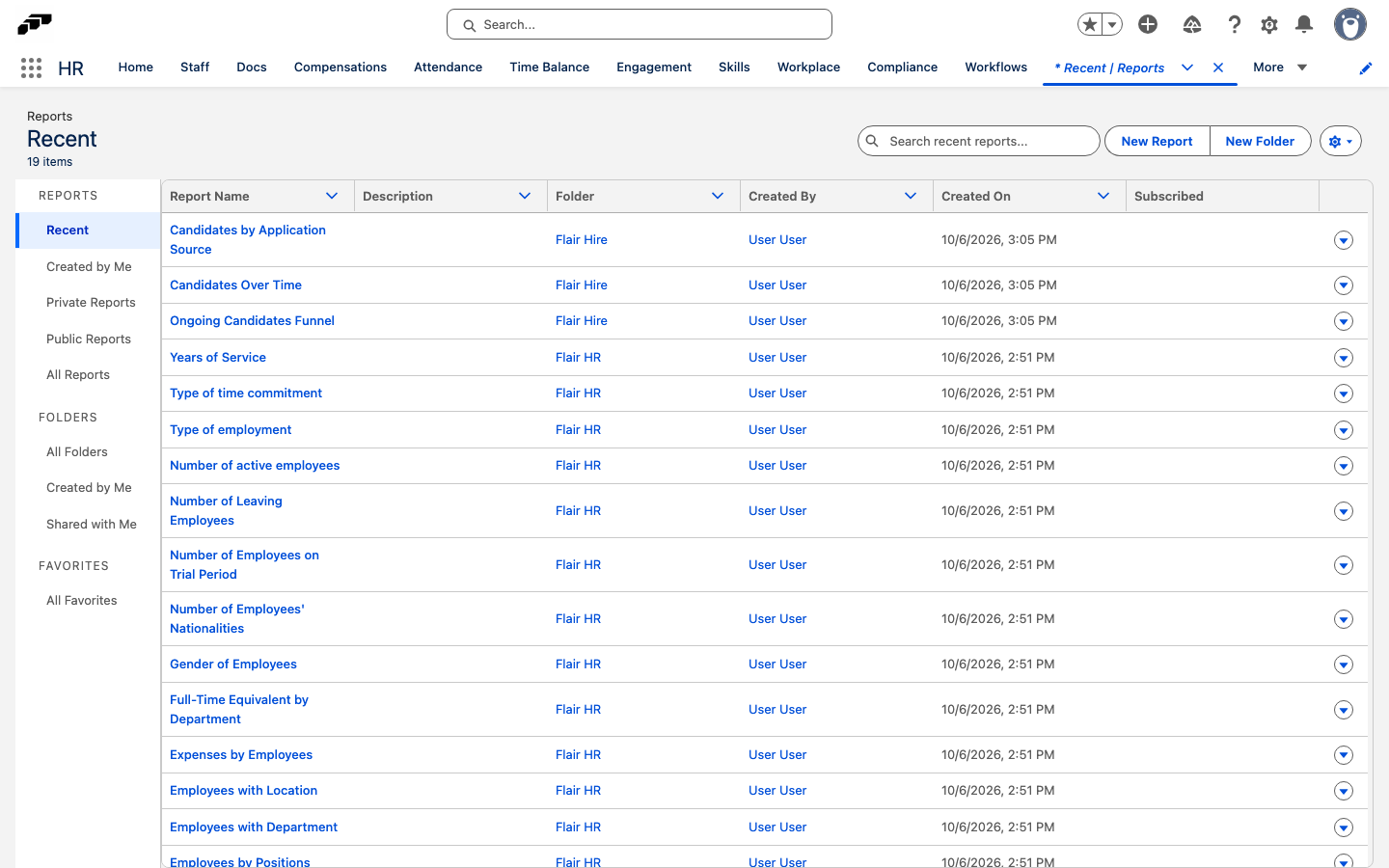This screenshot has height=868, width=1389.
Task: Open the Time Balance tab
Action: click(549, 68)
